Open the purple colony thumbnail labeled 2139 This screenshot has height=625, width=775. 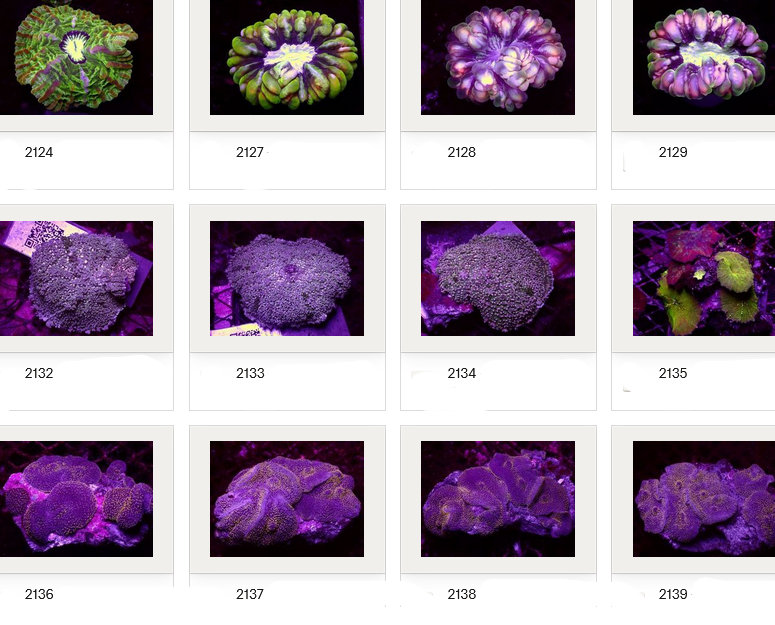704,499
